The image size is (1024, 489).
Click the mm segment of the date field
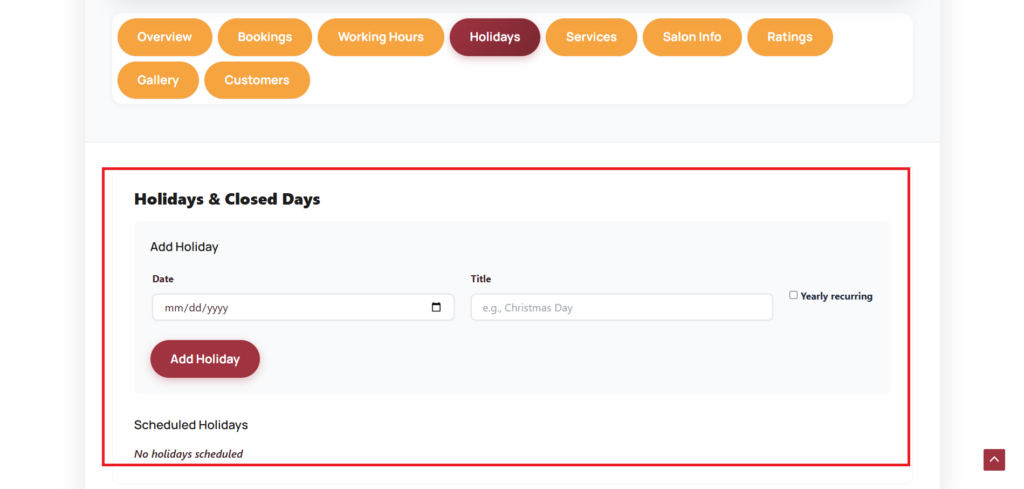(173, 308)
